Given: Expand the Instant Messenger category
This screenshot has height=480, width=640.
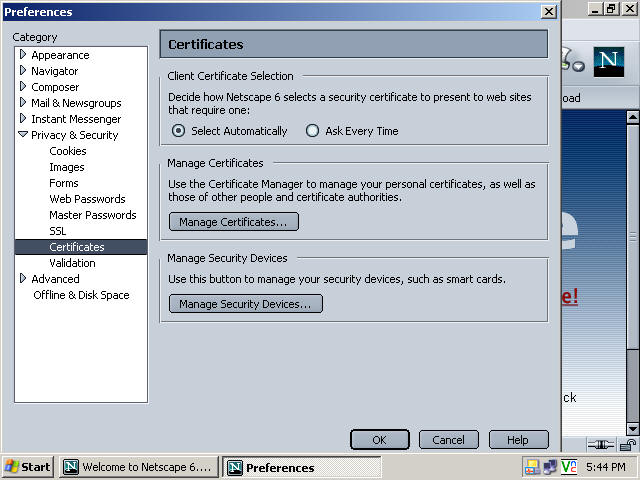Looking at the screenshot, I should [23, 118].
